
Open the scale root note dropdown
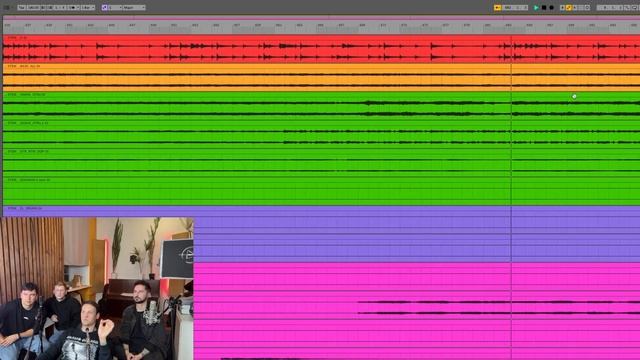click(x=115, y=7)
